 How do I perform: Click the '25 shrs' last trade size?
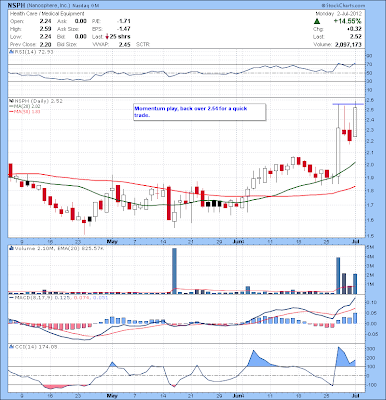(120, 37)
